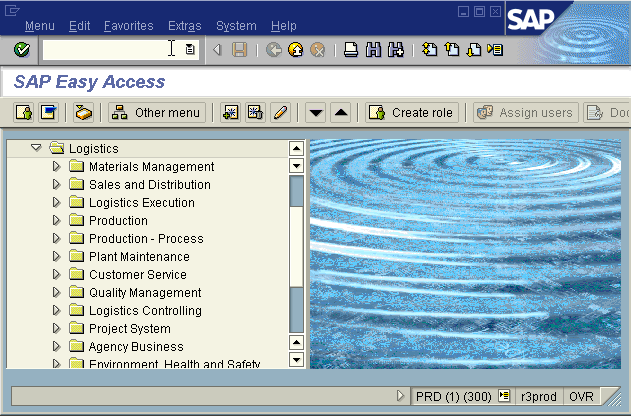Collapse the Logistics tree node
This screenshot has width=631, height=416.
tap(36, 148)
